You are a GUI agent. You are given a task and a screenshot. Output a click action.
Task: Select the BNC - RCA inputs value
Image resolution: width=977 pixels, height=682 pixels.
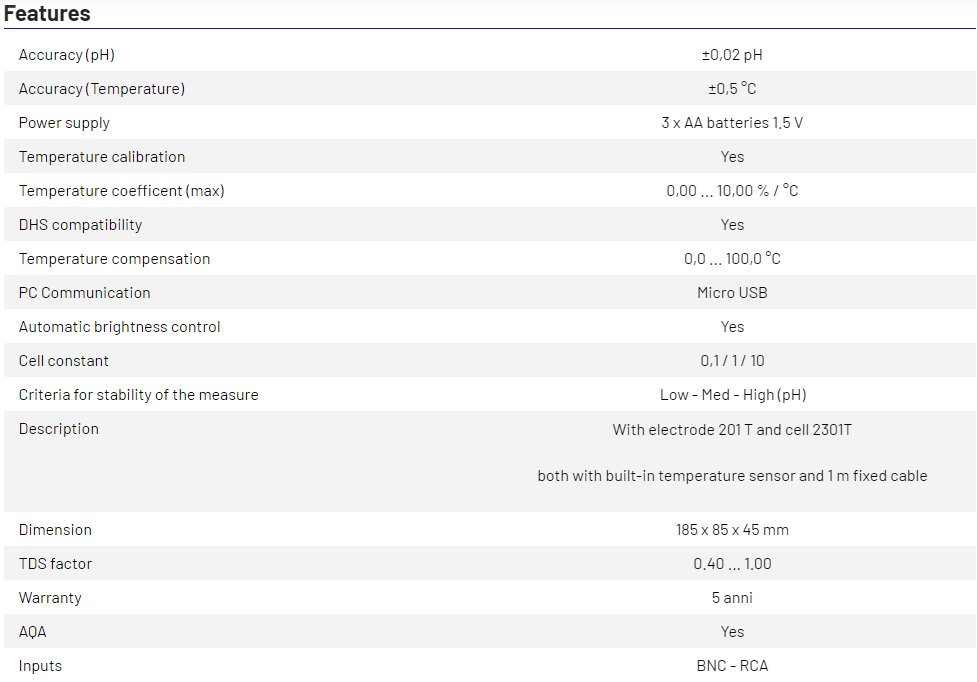[732, 666]
